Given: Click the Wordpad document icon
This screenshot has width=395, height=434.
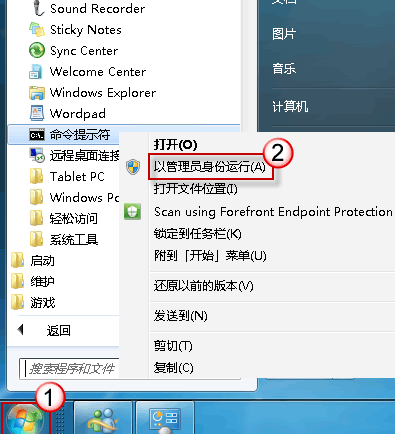Looking at the screenshot, I should (37, 113).
